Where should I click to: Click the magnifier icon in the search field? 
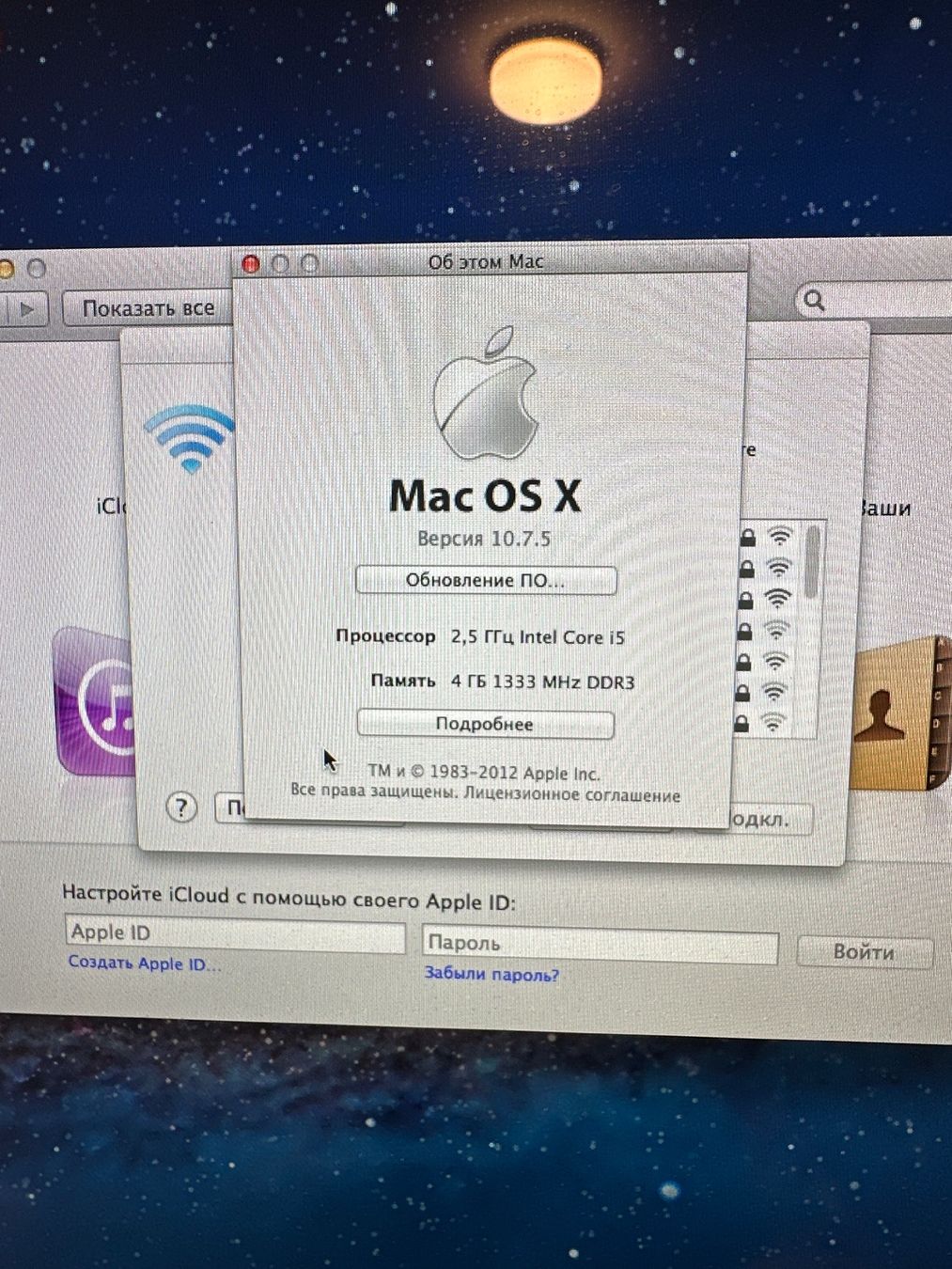[x=814, y=301]
